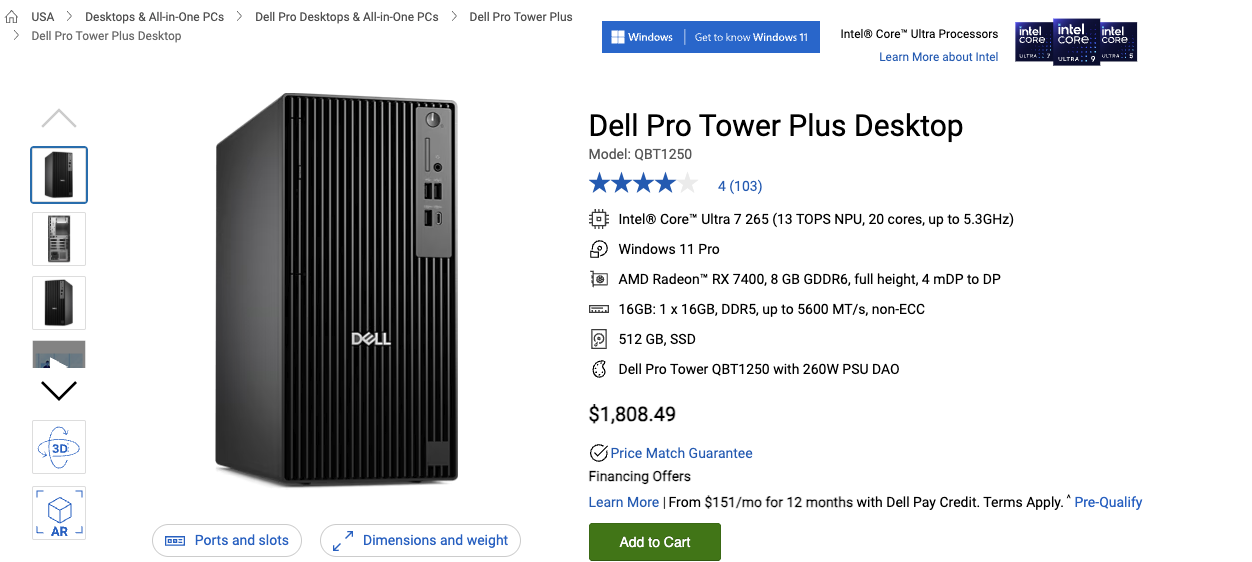Viewport: 1252px width, 562px height.
Task: Play the product video thumbnail
Action: [x=59, y=357]
